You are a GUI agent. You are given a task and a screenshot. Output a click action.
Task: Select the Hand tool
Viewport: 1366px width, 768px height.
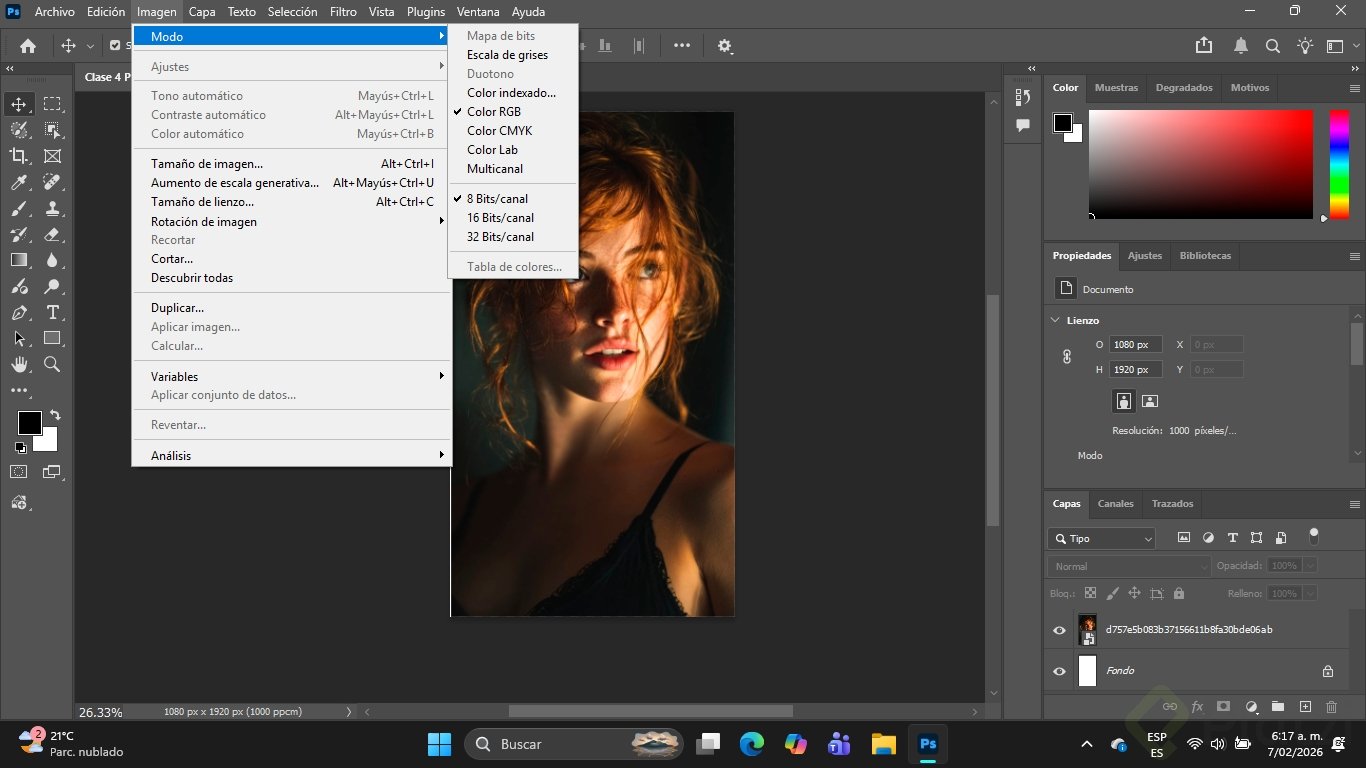(x=19, y=365)
